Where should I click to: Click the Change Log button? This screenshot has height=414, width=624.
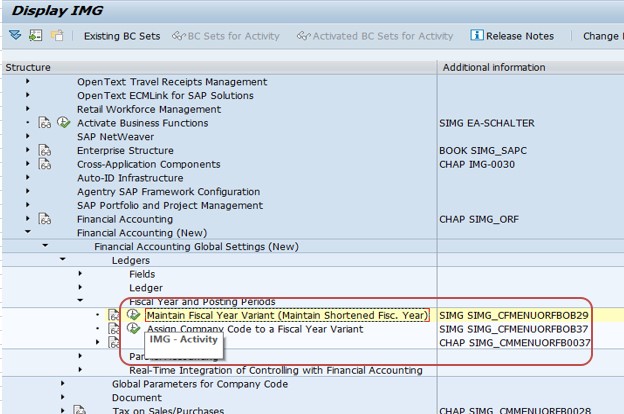point(603,36)
